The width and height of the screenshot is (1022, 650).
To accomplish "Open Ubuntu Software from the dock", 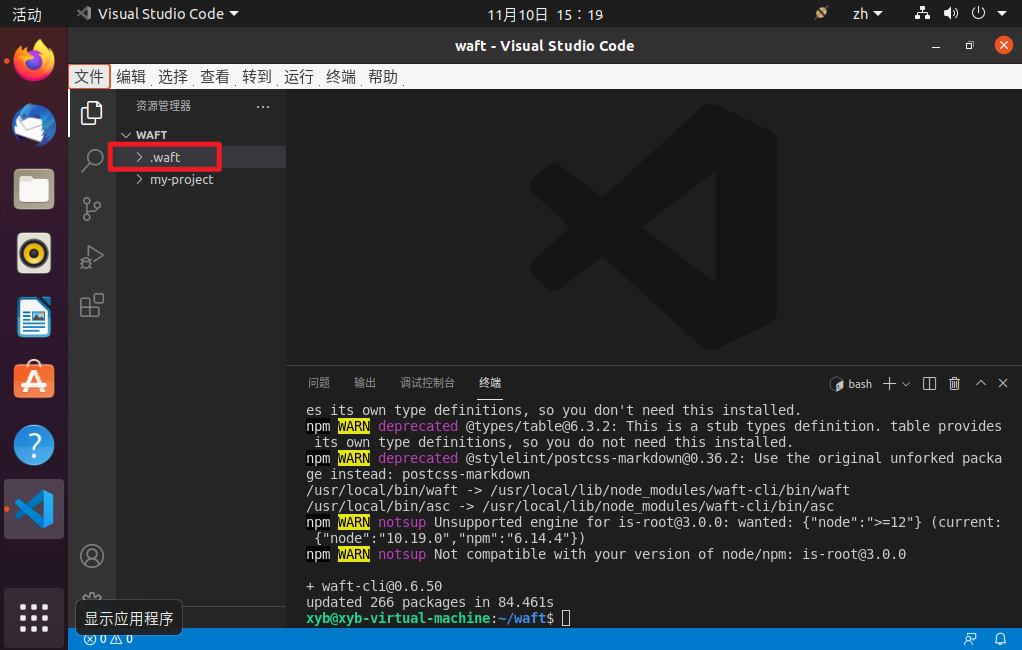I will tap(34, 380).
